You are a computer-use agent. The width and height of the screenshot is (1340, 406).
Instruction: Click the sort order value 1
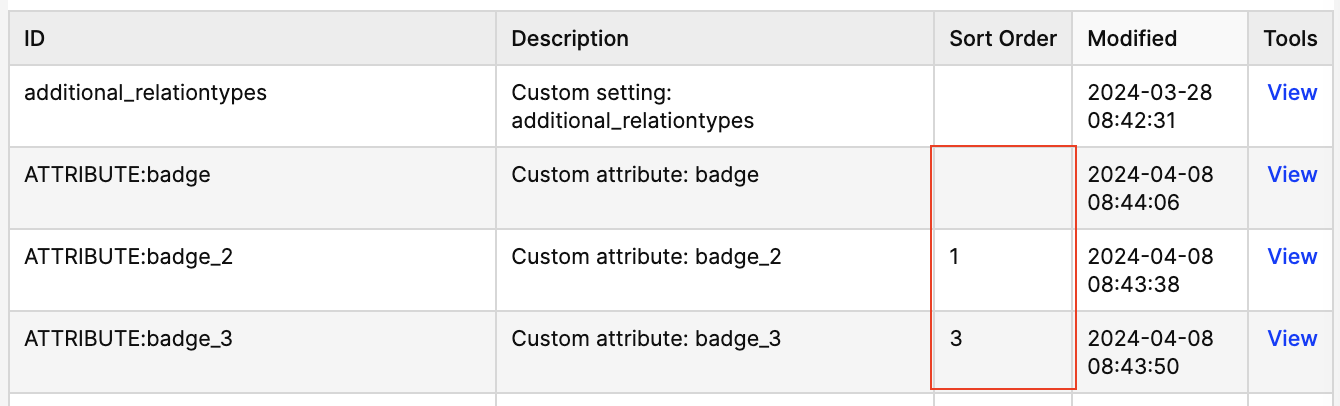pos(954,257)
